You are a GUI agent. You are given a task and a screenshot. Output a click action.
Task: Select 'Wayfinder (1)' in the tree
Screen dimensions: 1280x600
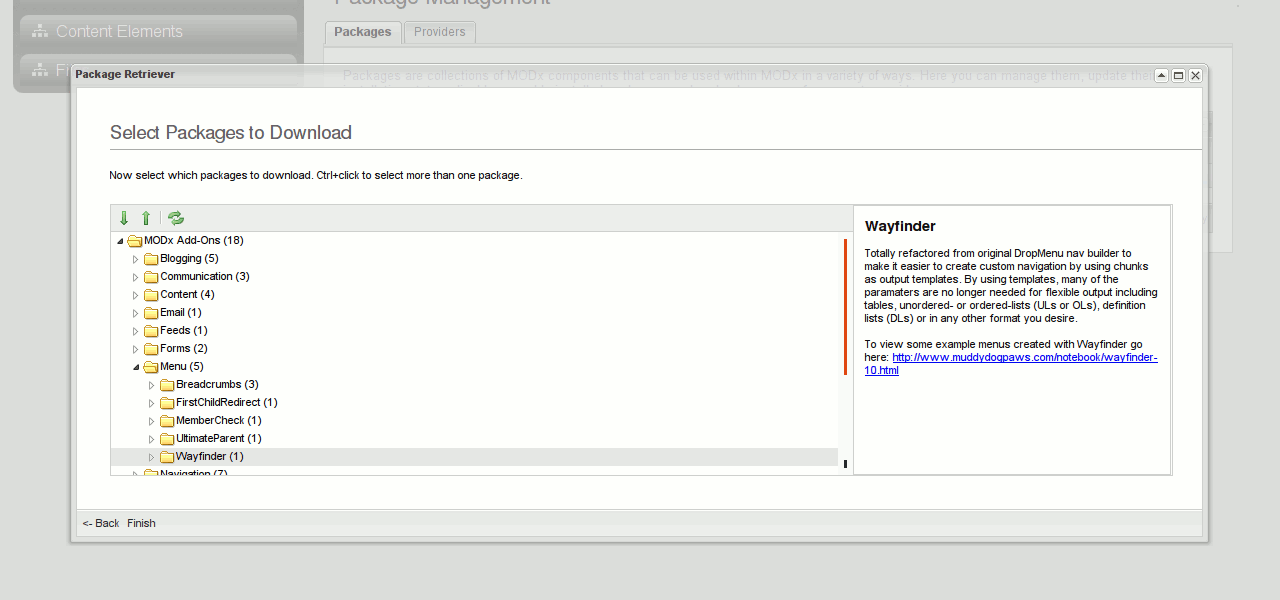tap(210, 456)
